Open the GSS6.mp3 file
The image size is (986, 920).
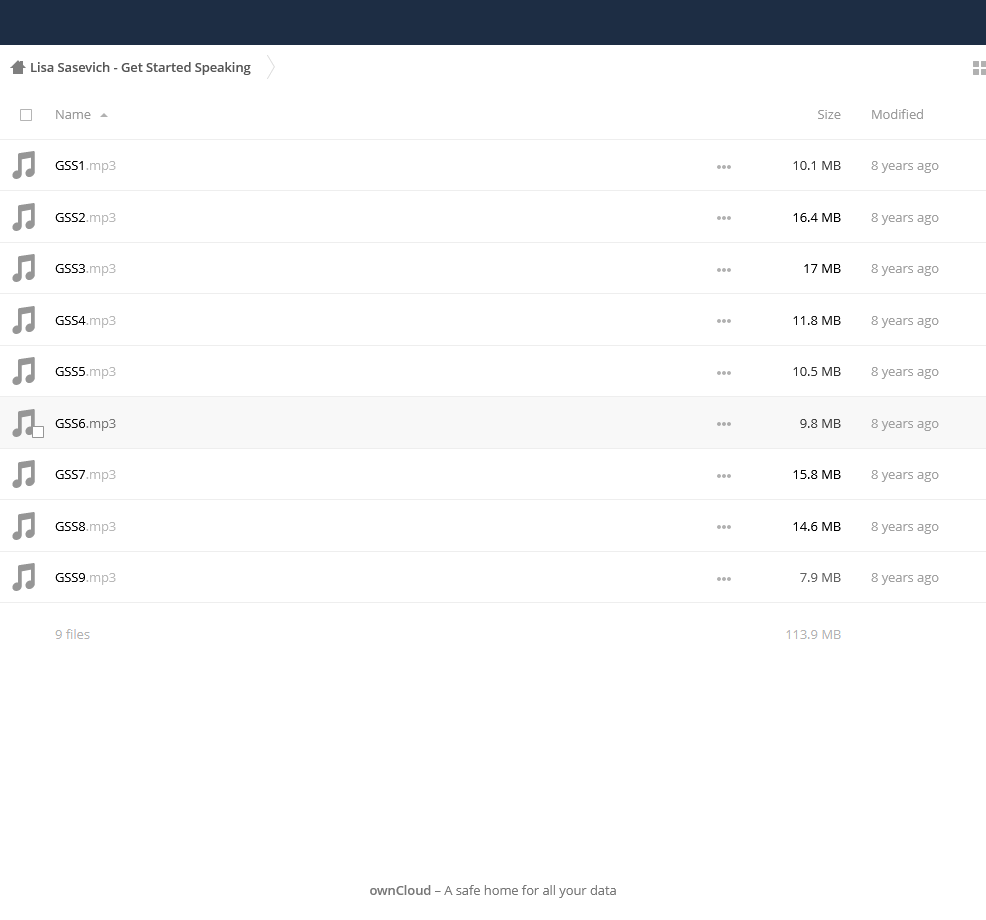click(86, 423)
